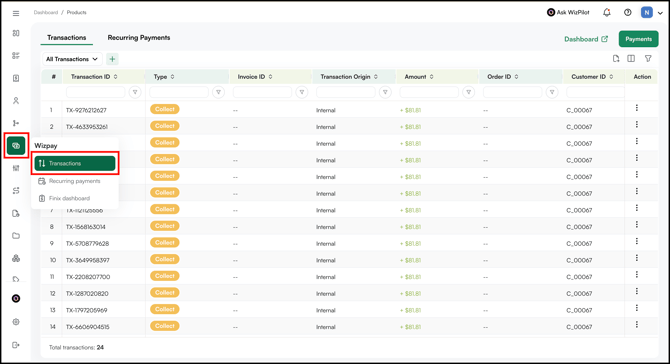Click transaction TX-2208207700
Viewport: 670px width, 364px height.
[88, 277]
